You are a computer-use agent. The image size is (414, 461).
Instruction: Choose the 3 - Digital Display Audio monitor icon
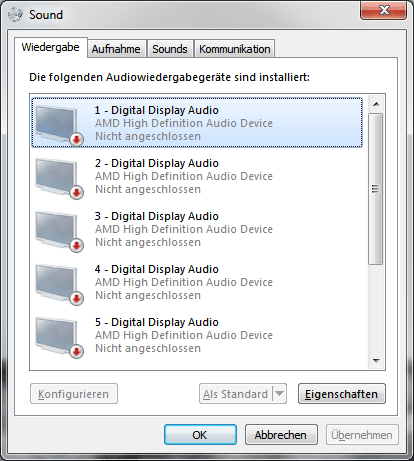point(59,231)
